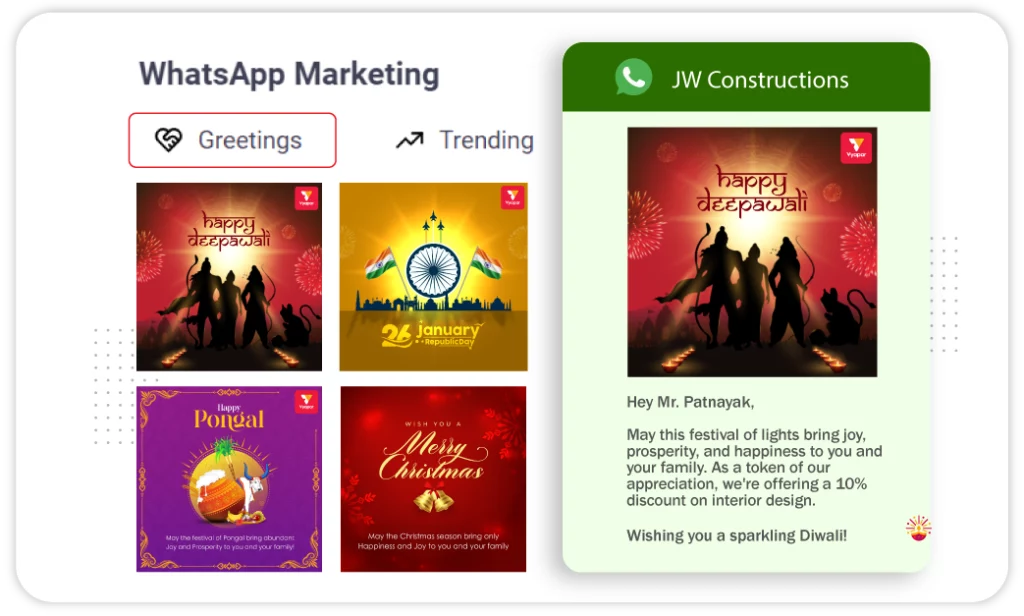Click the Vyapar logo on preview image
Image resolution: width=1024 pixels, height=616 pixels.
click(856, 148)
